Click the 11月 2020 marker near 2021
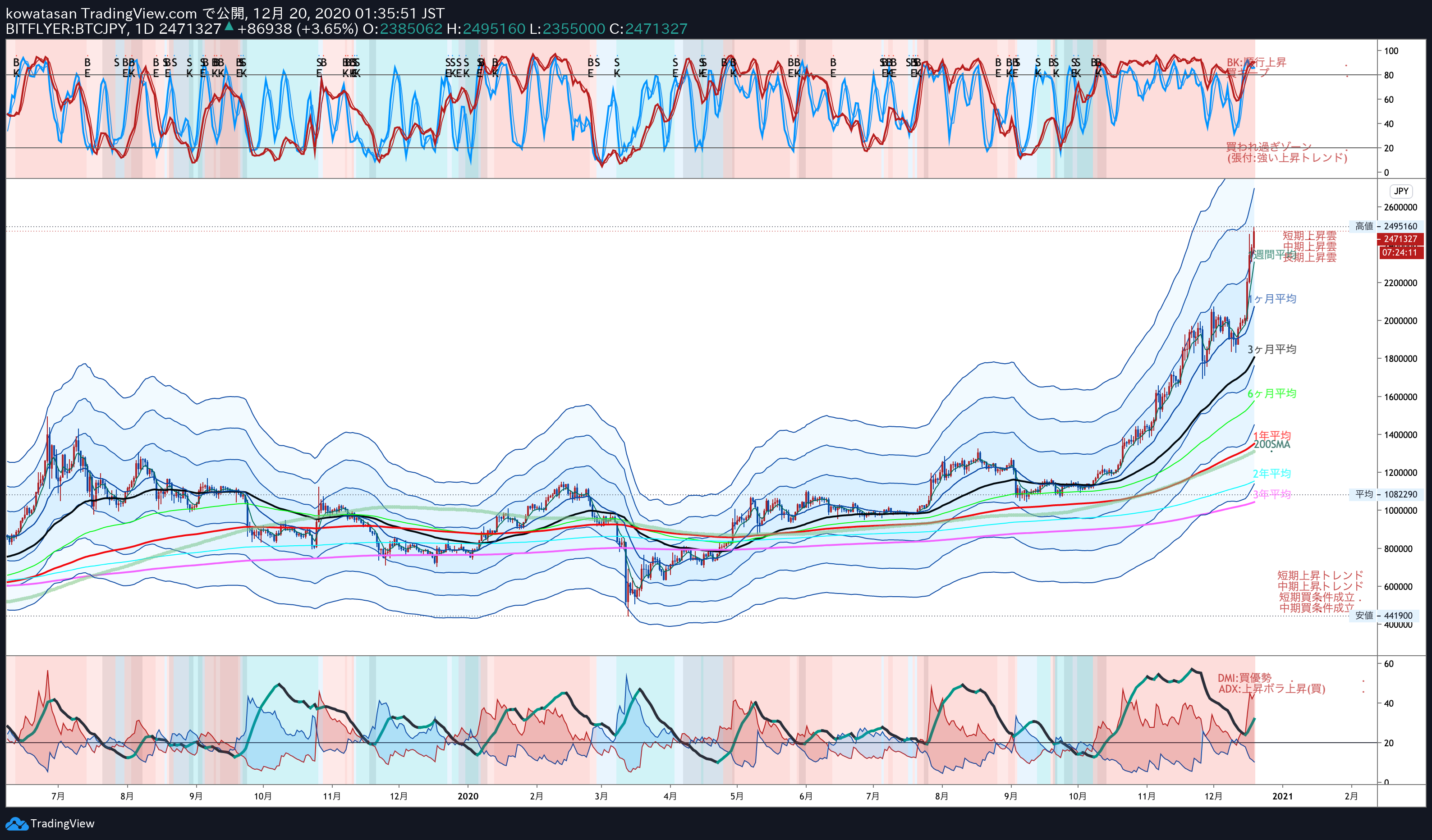 (1146, 796)
